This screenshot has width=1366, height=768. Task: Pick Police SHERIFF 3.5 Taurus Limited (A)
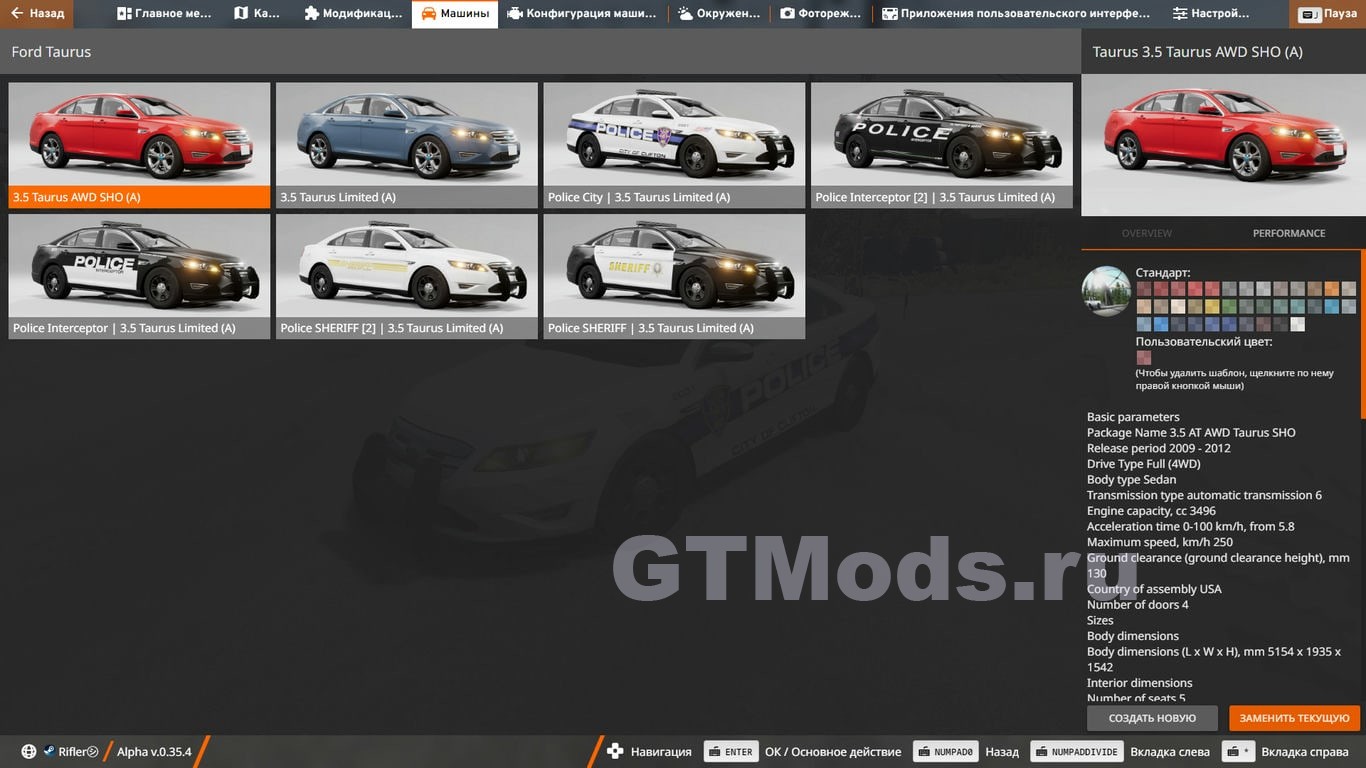(x=674, y=276)
